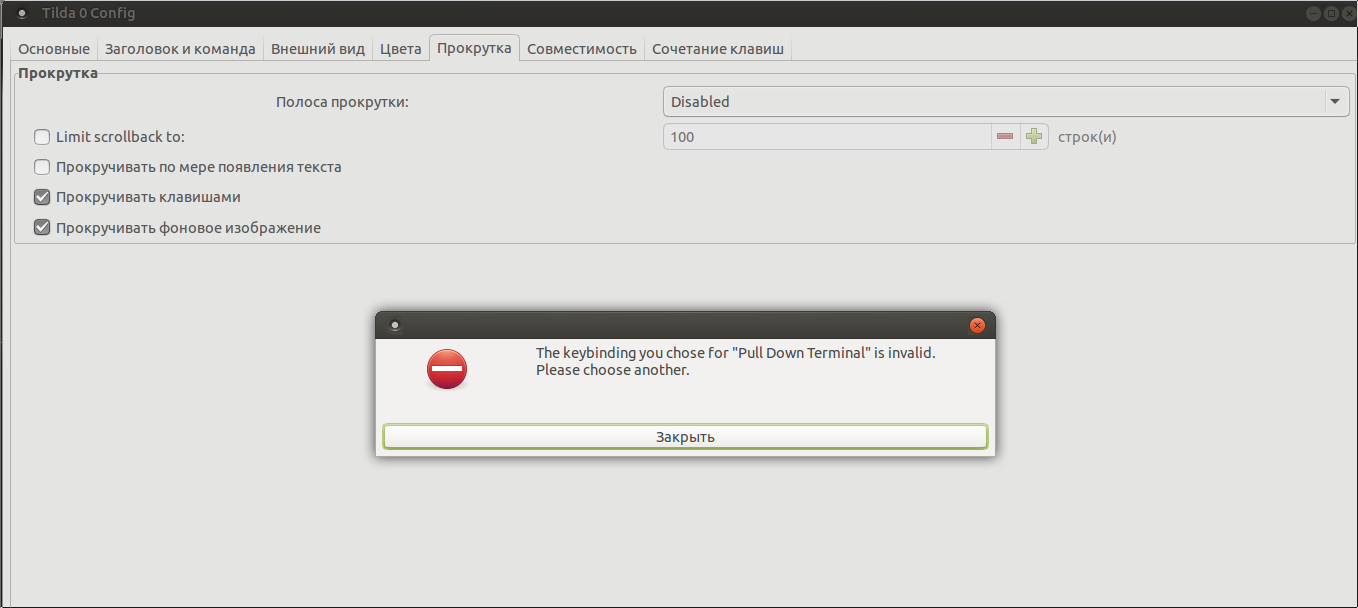Maximize the Tilda 0 Config window

click(x=1331, y=14)
